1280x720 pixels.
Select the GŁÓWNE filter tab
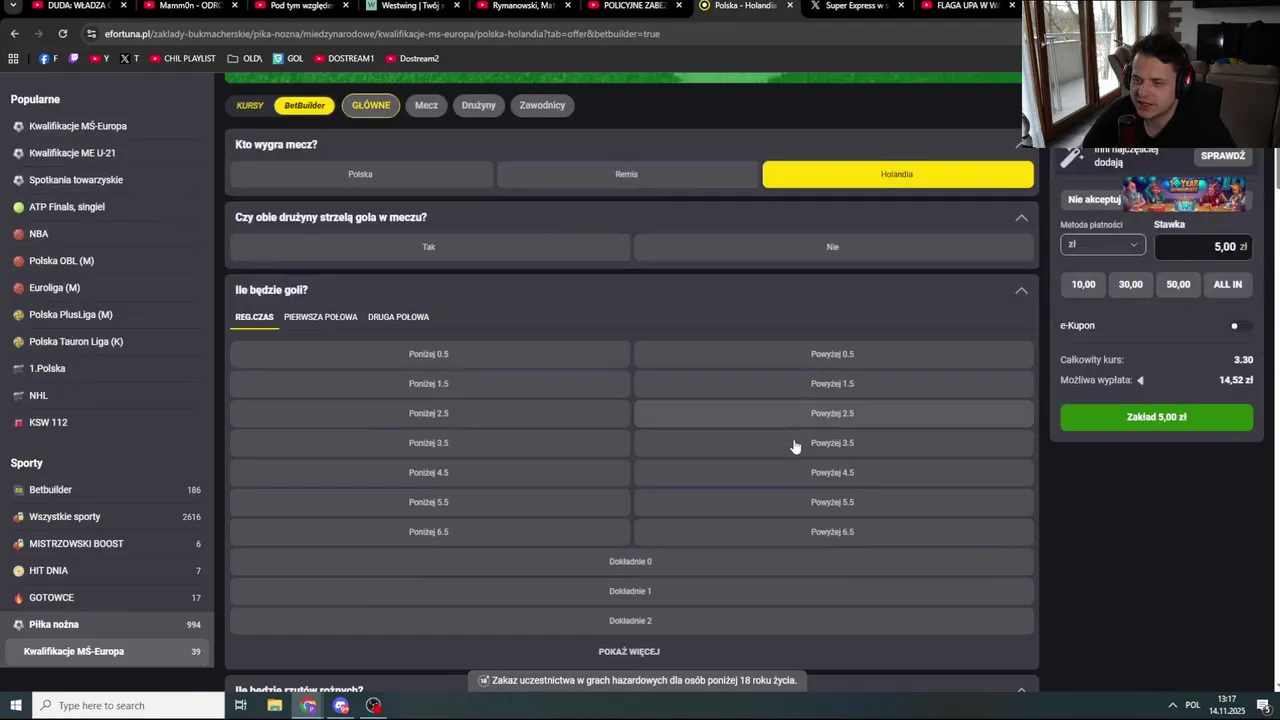pyautogui.click(x=371, y=105)
